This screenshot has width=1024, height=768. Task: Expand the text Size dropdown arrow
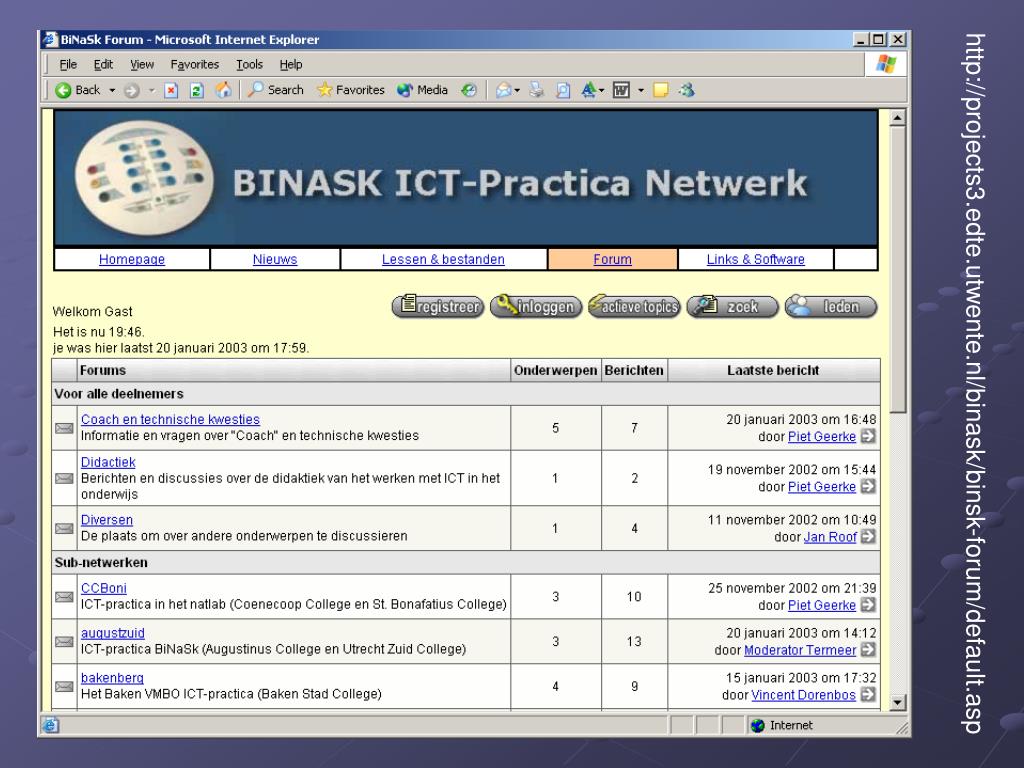point(601,90)
